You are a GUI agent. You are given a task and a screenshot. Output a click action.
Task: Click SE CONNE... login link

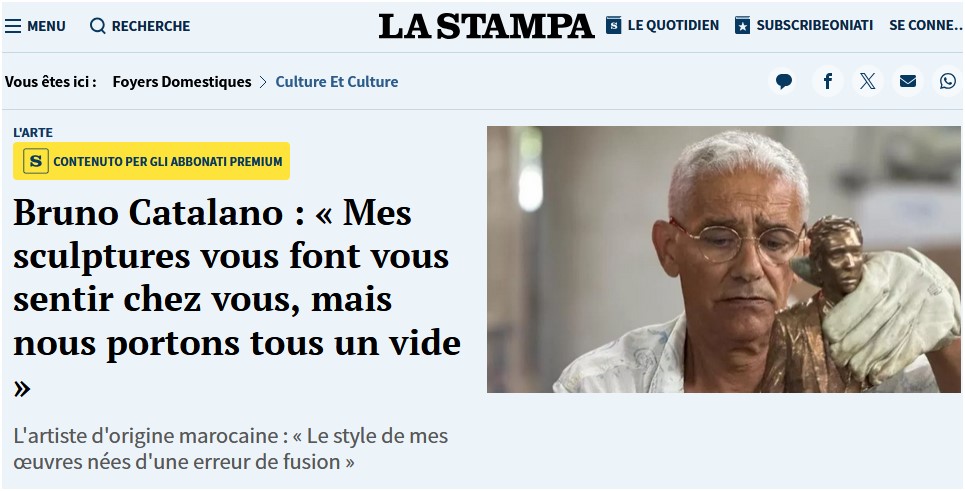tap(926, 25)
